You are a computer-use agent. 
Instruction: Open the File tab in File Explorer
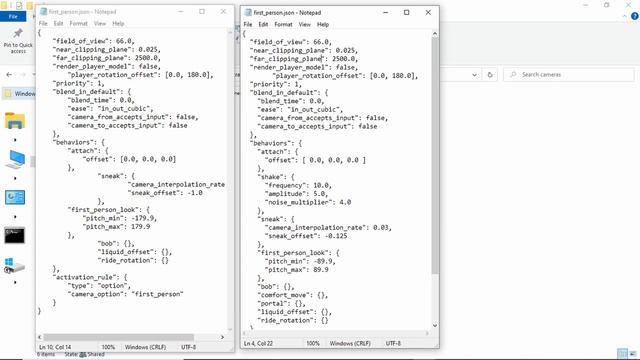click(x=13, y=16)
